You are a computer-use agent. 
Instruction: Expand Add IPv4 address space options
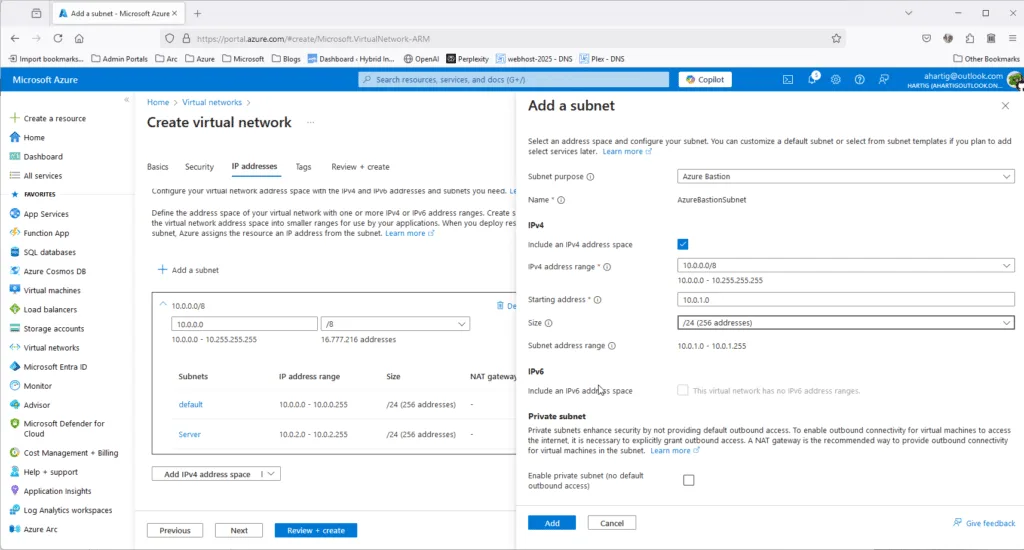tap(271, 474)
